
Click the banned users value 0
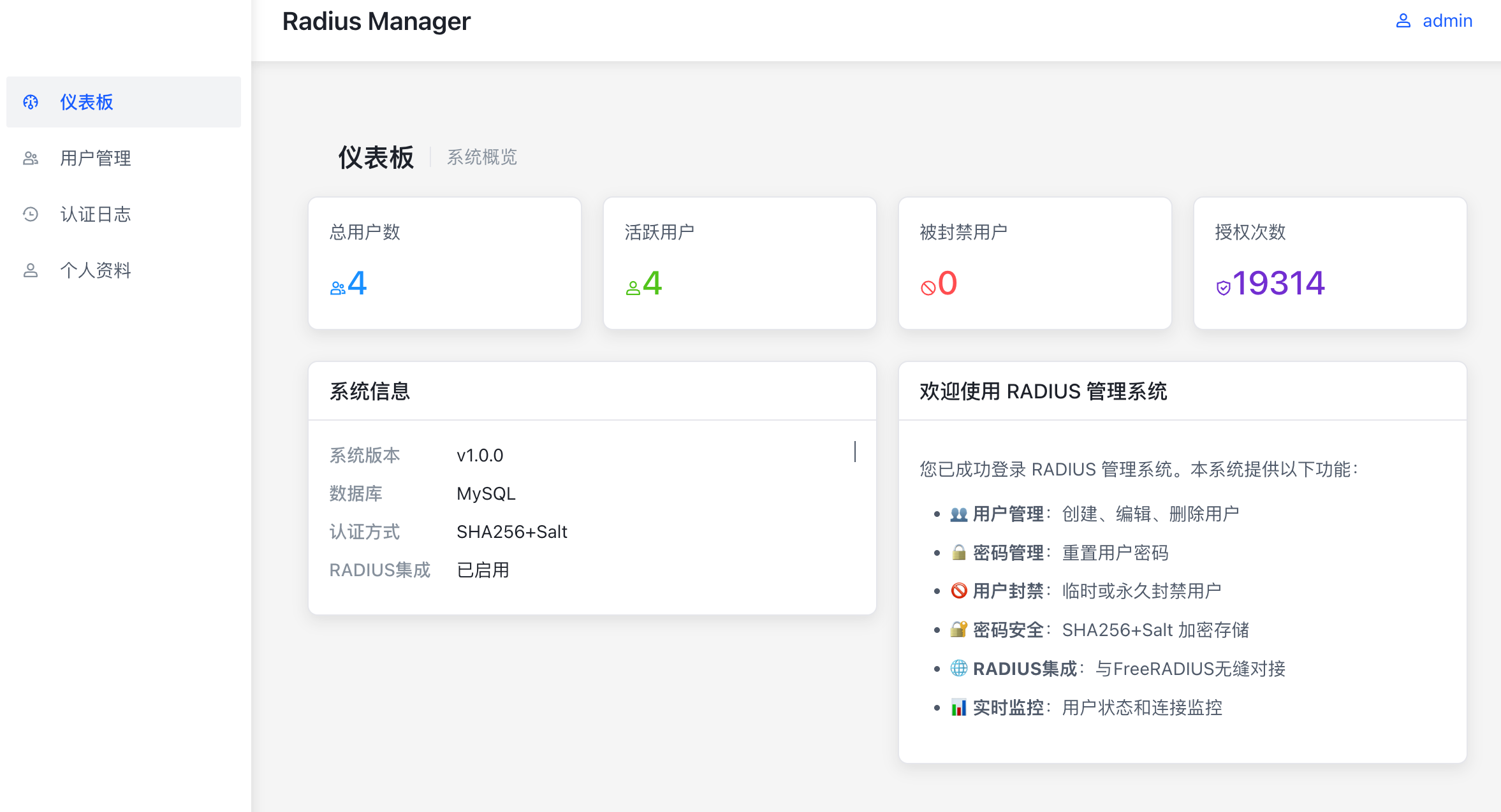[948, 283]
